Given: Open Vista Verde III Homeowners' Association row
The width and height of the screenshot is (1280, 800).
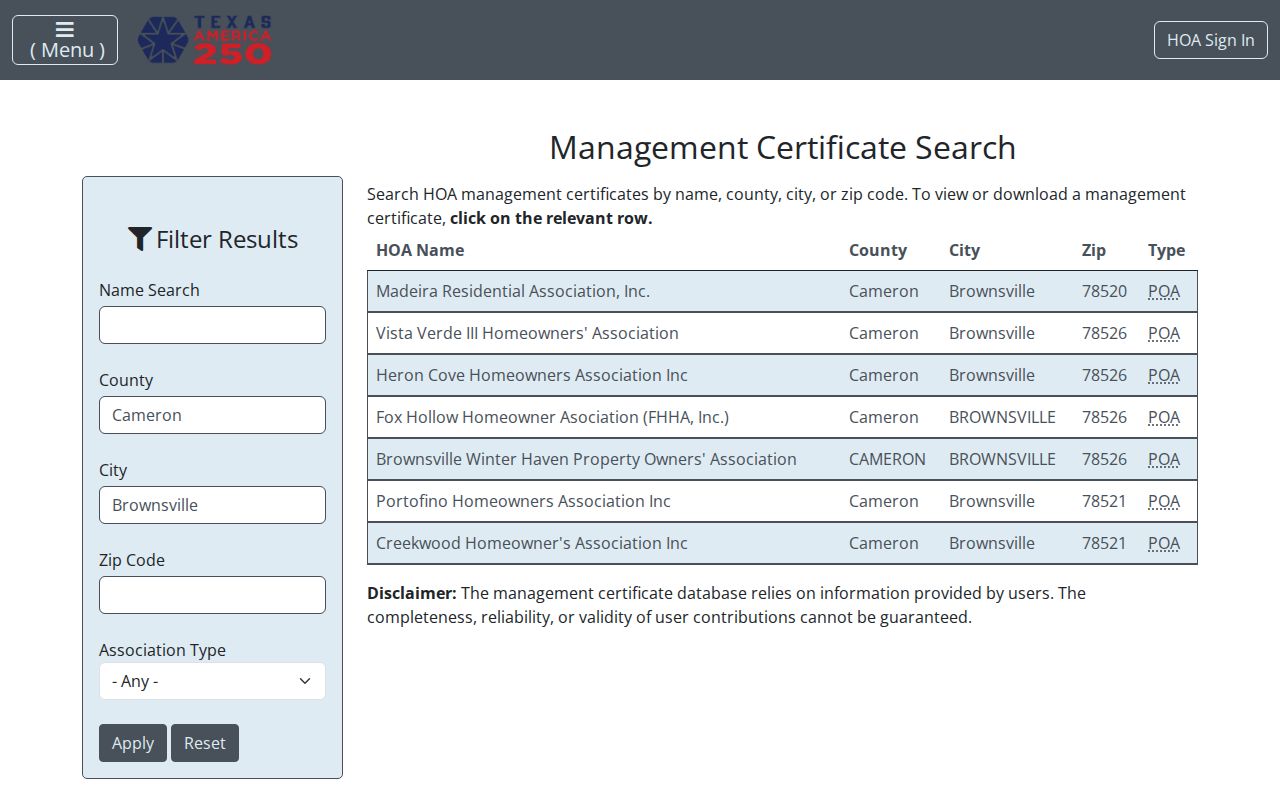Looking at the screenshot, I should coord(782,333).
